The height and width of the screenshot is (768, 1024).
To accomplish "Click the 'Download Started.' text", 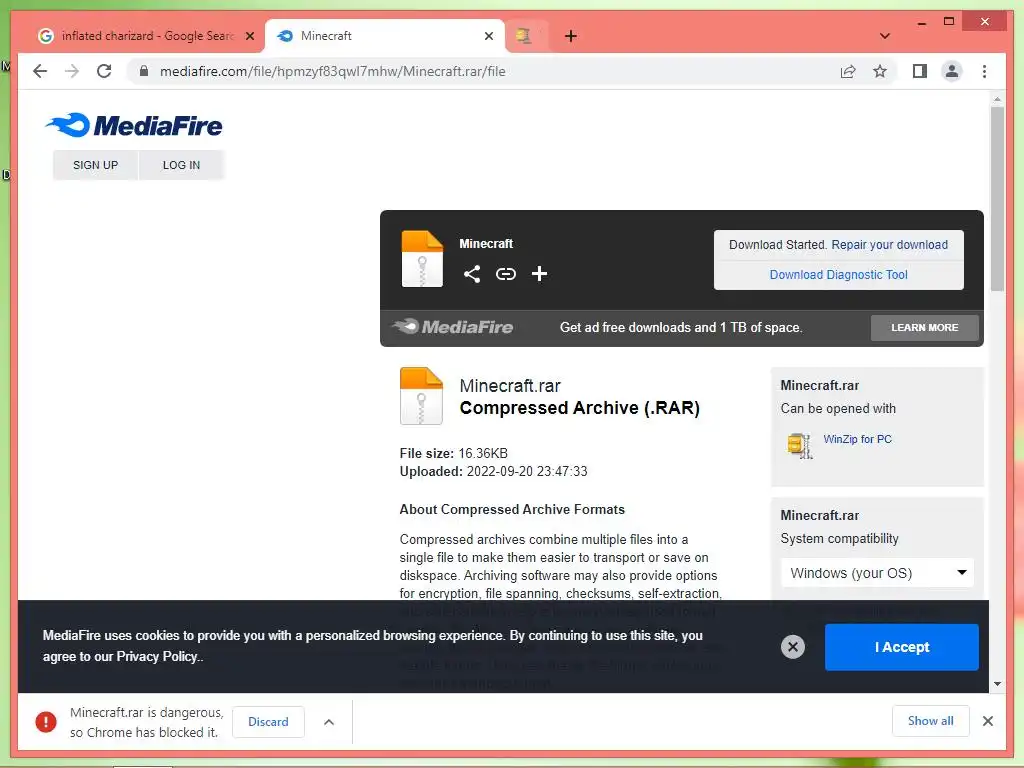I will coord(778,245).
